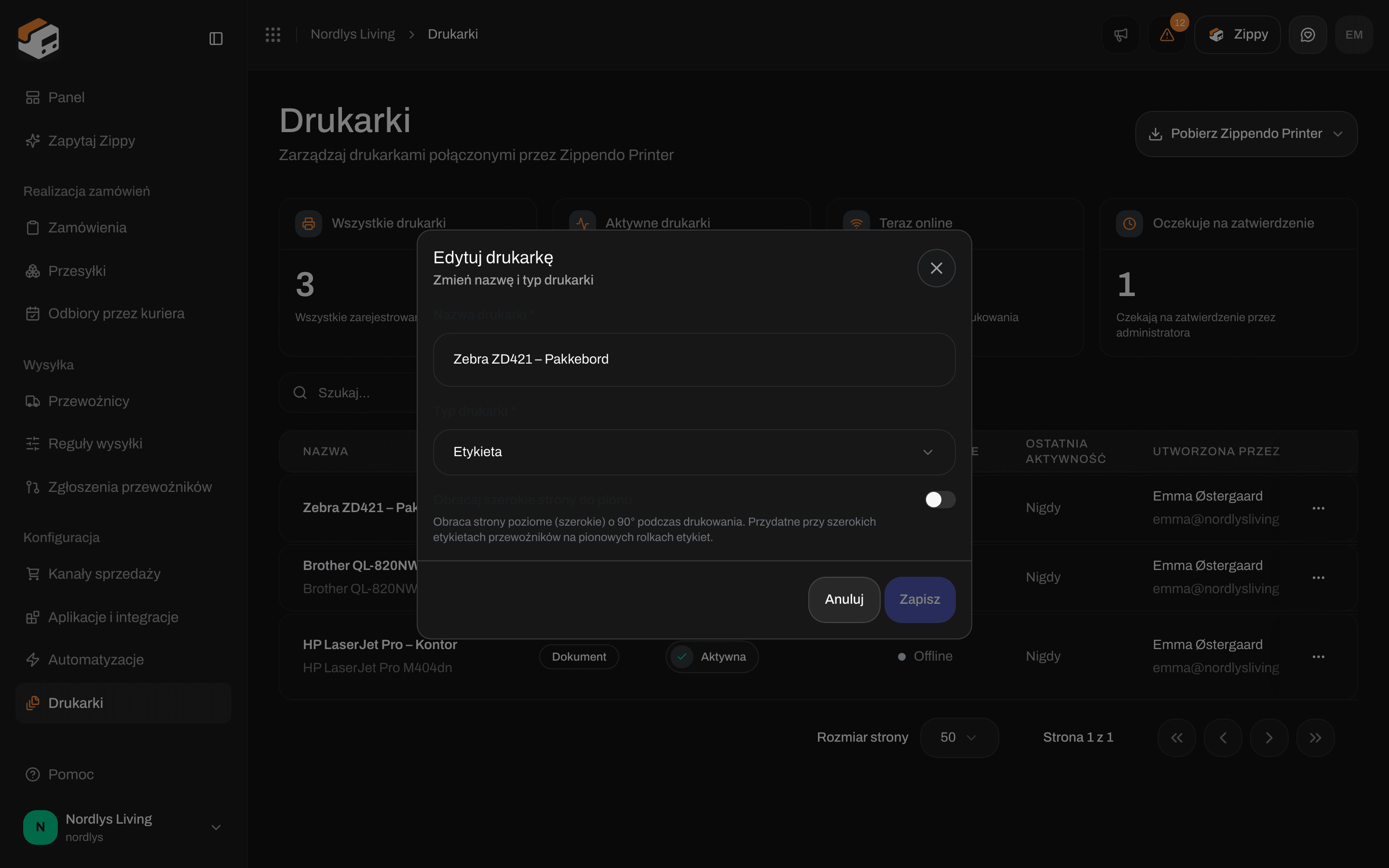
Task: Open Zgłoszenia przewoźników in sidebar
Action: pos(123,487)
